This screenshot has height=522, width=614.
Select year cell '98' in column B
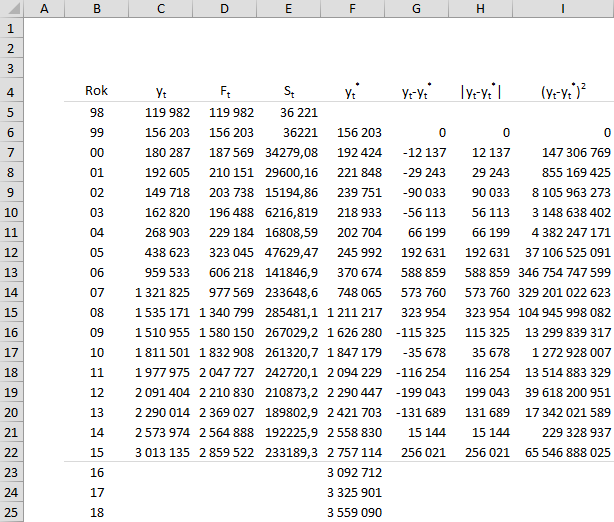[96, 112]
